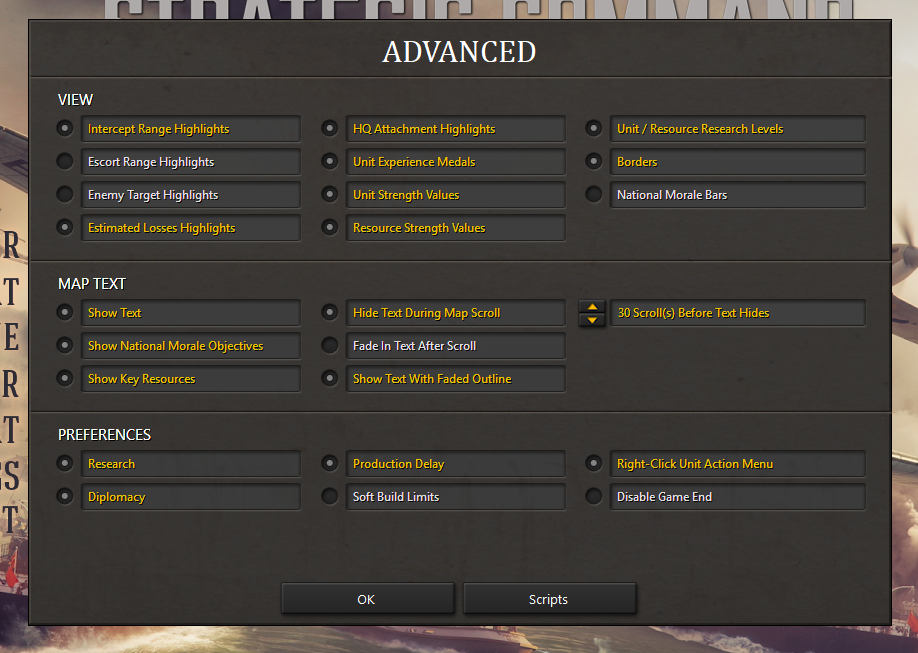
Task: Toggle Hide Text During Map Scroll radio
Action: coord(330,312)
